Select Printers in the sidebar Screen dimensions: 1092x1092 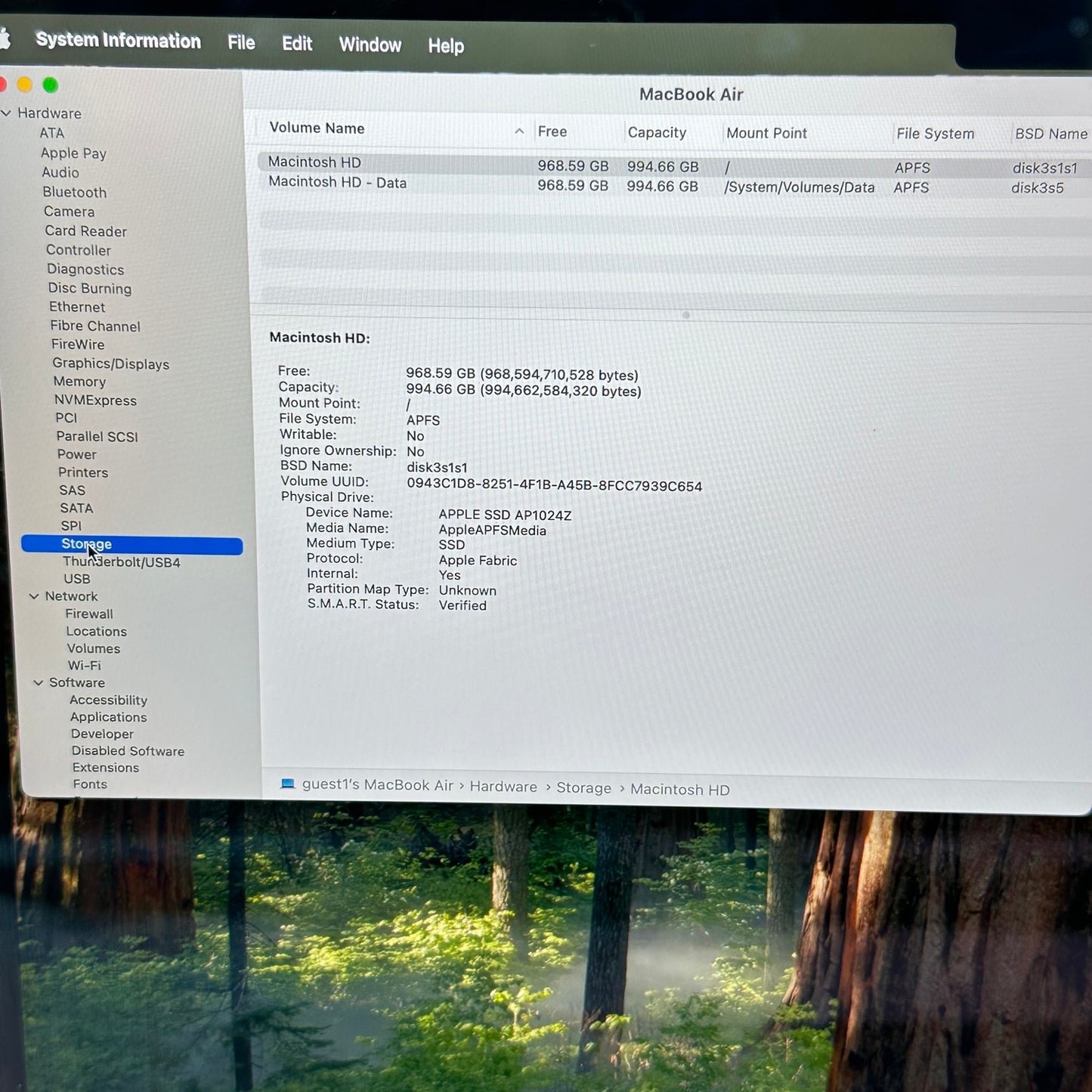click(x=83, y=472)
